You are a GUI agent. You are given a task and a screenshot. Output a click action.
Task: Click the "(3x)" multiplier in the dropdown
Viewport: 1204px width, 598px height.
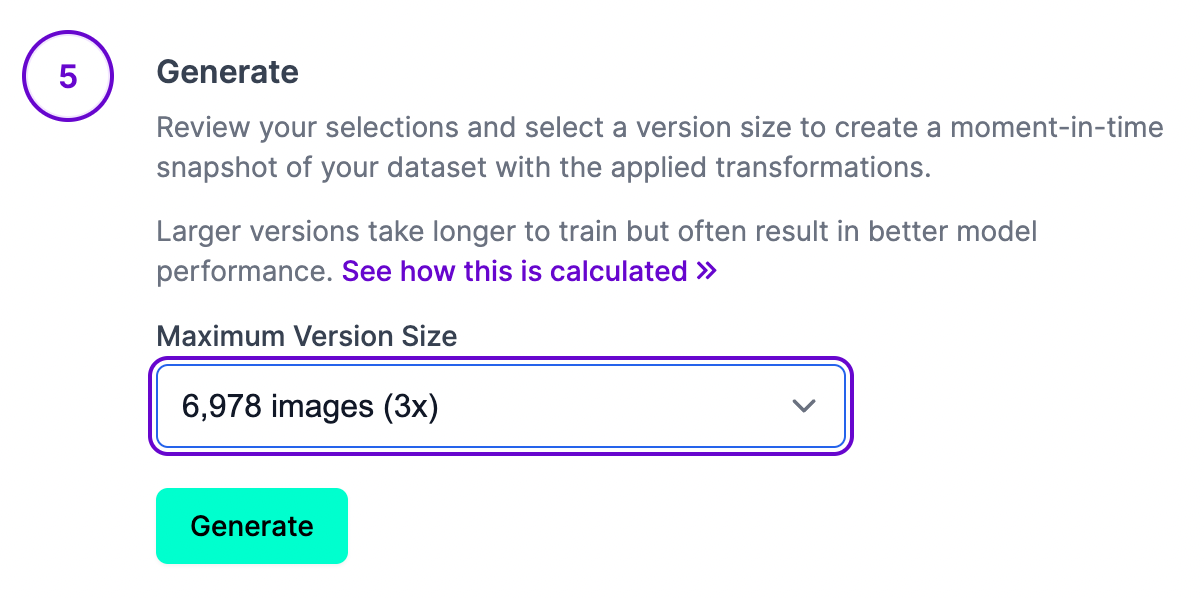[411, 407]
